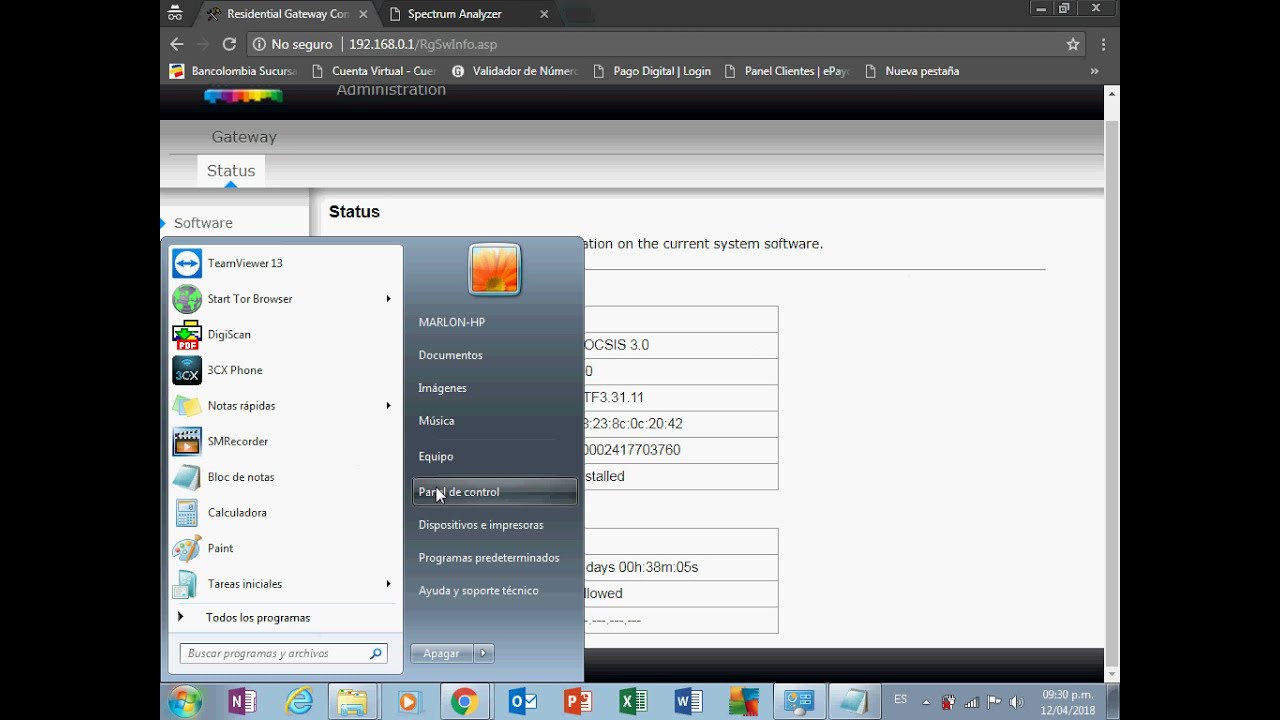Open Action Center flag icon
1280x720 pixels.
click(994, 702)
